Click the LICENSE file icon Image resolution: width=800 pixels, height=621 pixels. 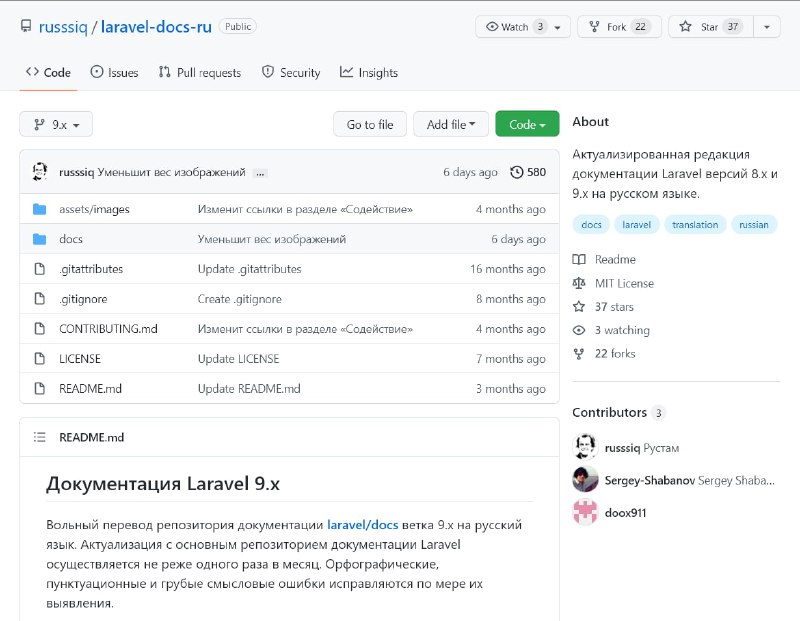[39, 359]
